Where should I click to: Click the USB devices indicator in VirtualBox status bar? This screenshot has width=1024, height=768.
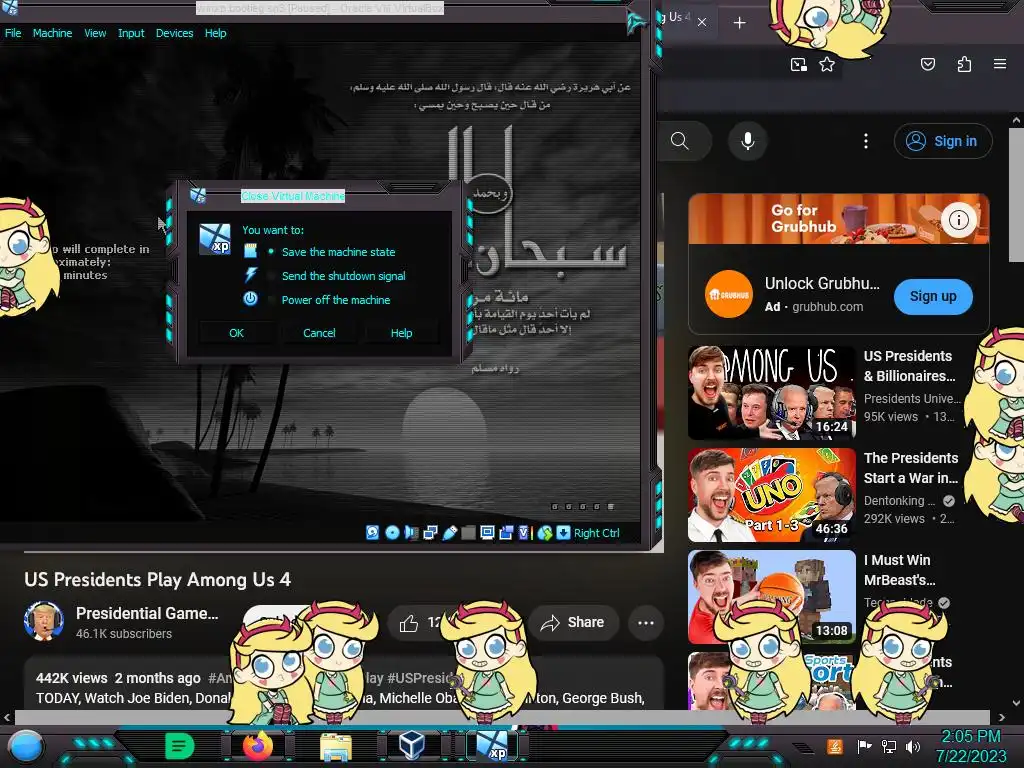[449, 533]
